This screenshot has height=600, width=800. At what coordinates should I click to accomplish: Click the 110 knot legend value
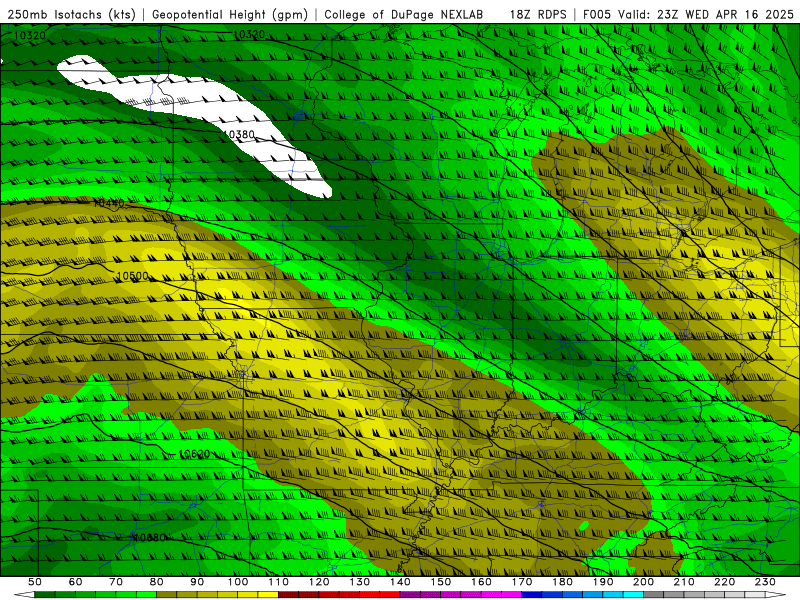point(279,582)
